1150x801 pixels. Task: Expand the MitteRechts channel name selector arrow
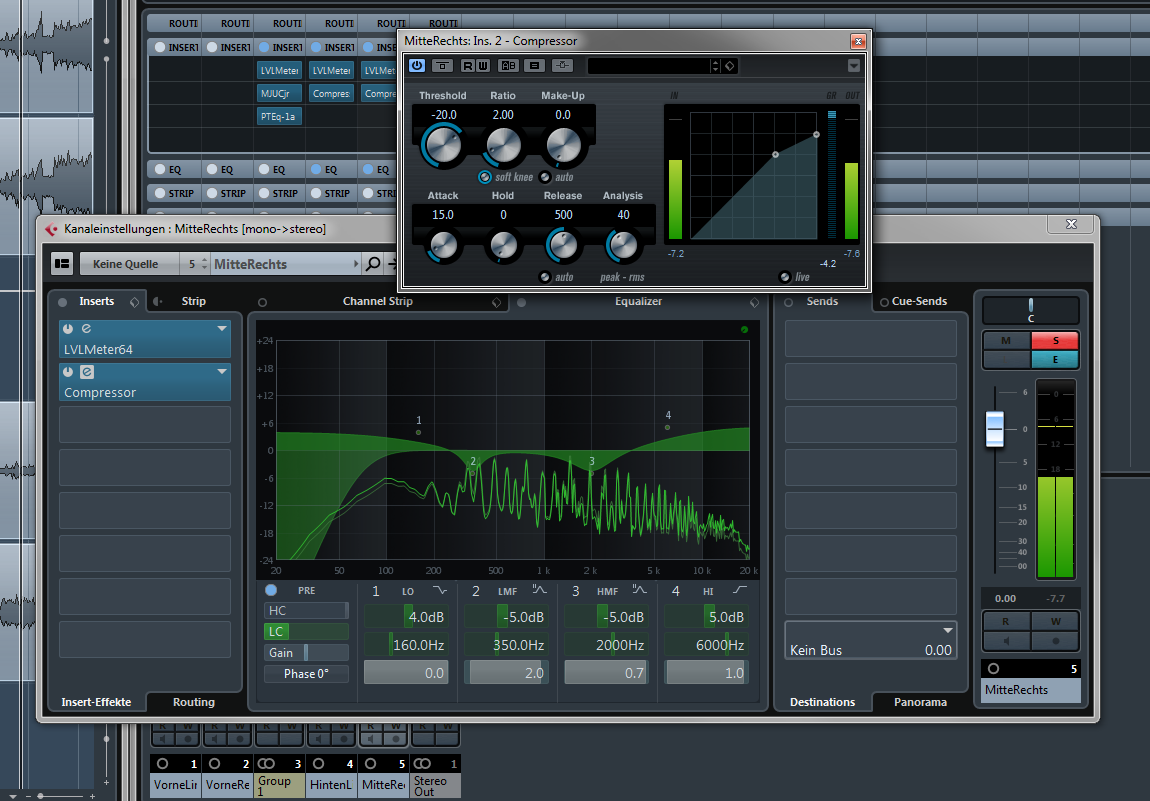click(356, 264)
